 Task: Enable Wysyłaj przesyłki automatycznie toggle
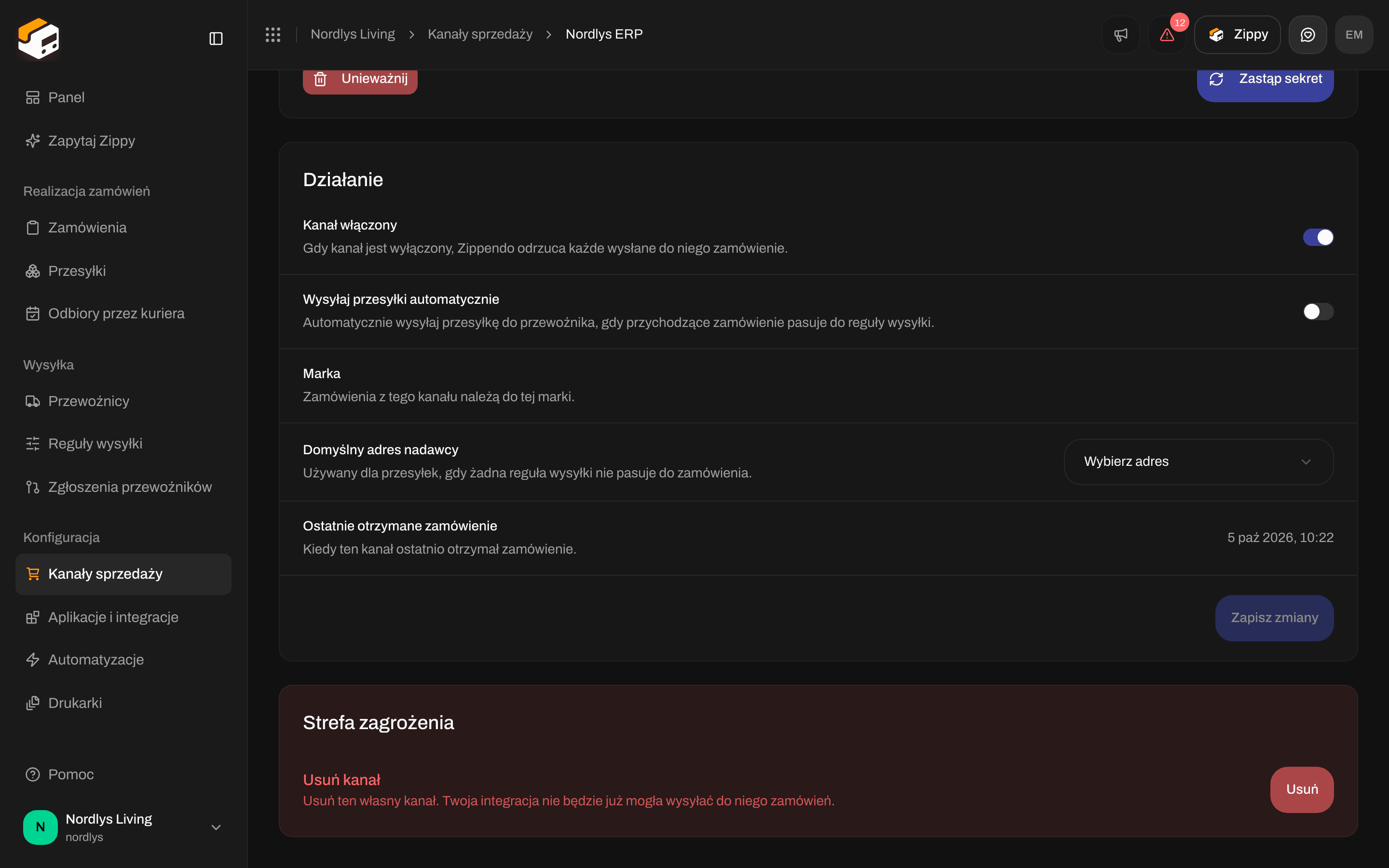point(1318,312)
